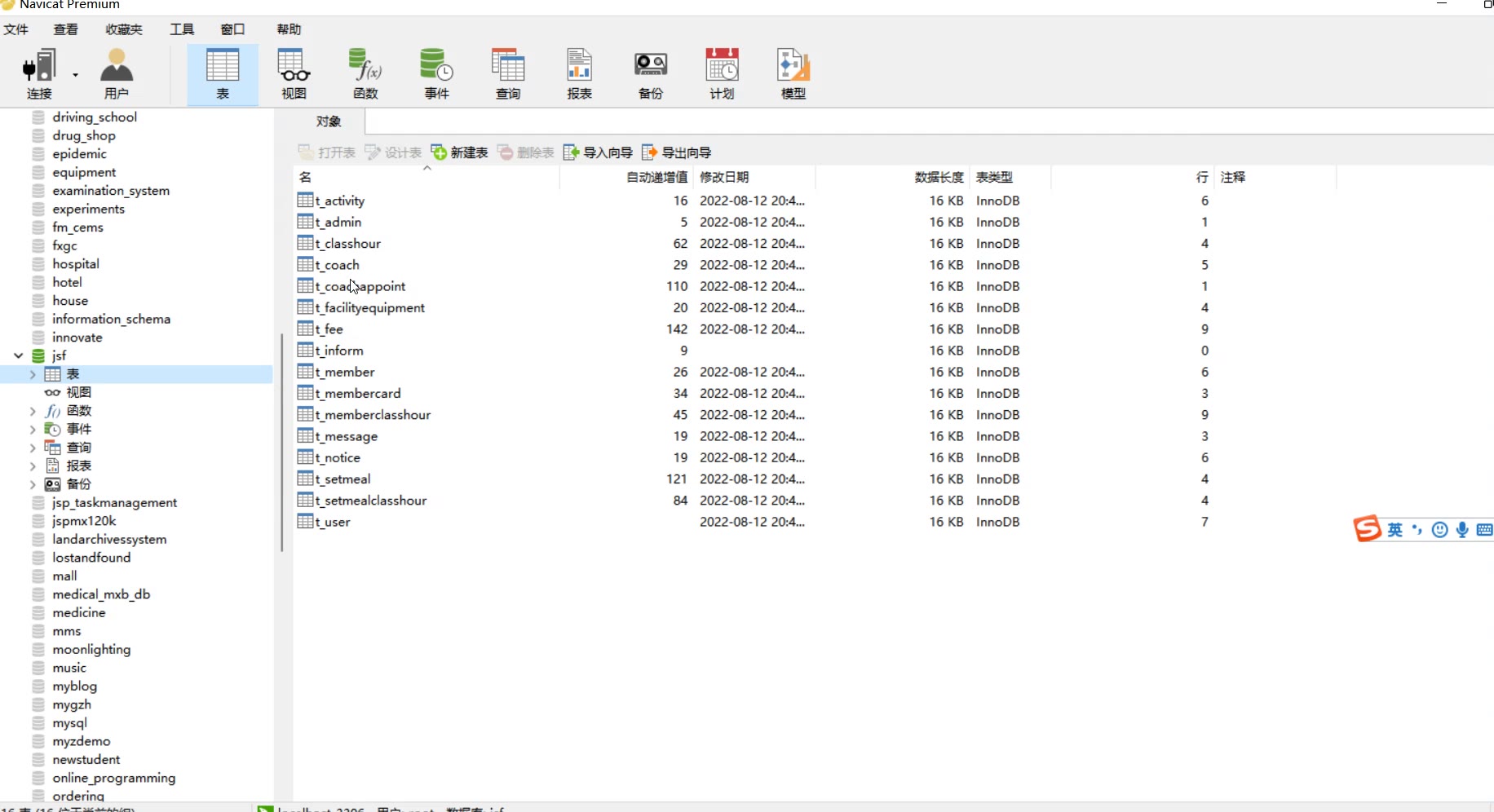The width and height of the screenshot is (1494, 812).
Task: Sort by the 注释 (Comment) column header
Action: tap(1275, 177)
